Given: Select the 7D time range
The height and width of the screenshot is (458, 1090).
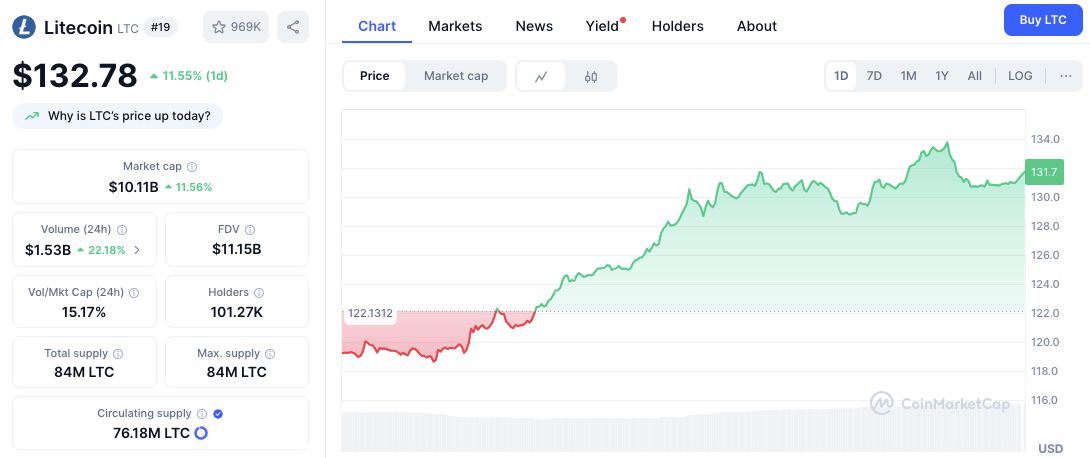Looking at the screenshot, I should (875, 76).
